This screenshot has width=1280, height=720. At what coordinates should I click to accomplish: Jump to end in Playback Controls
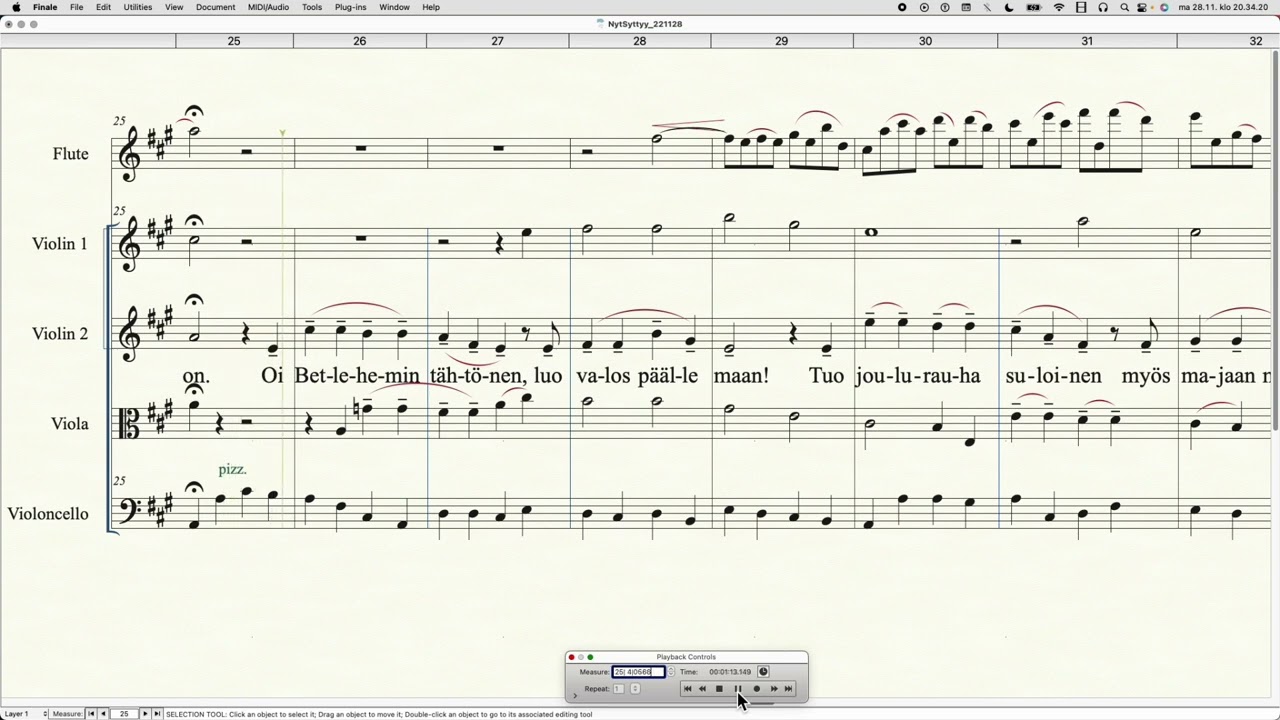(x=788, y=688)
